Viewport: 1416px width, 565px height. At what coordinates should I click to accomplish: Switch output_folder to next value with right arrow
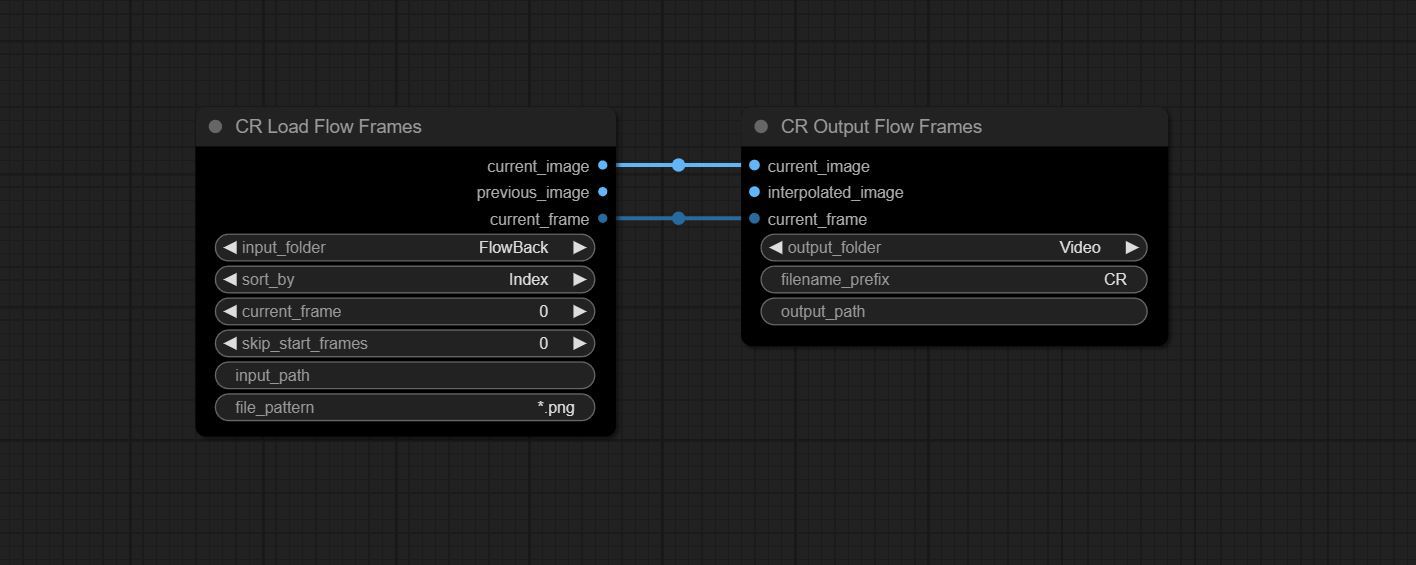click(1131, 247)
